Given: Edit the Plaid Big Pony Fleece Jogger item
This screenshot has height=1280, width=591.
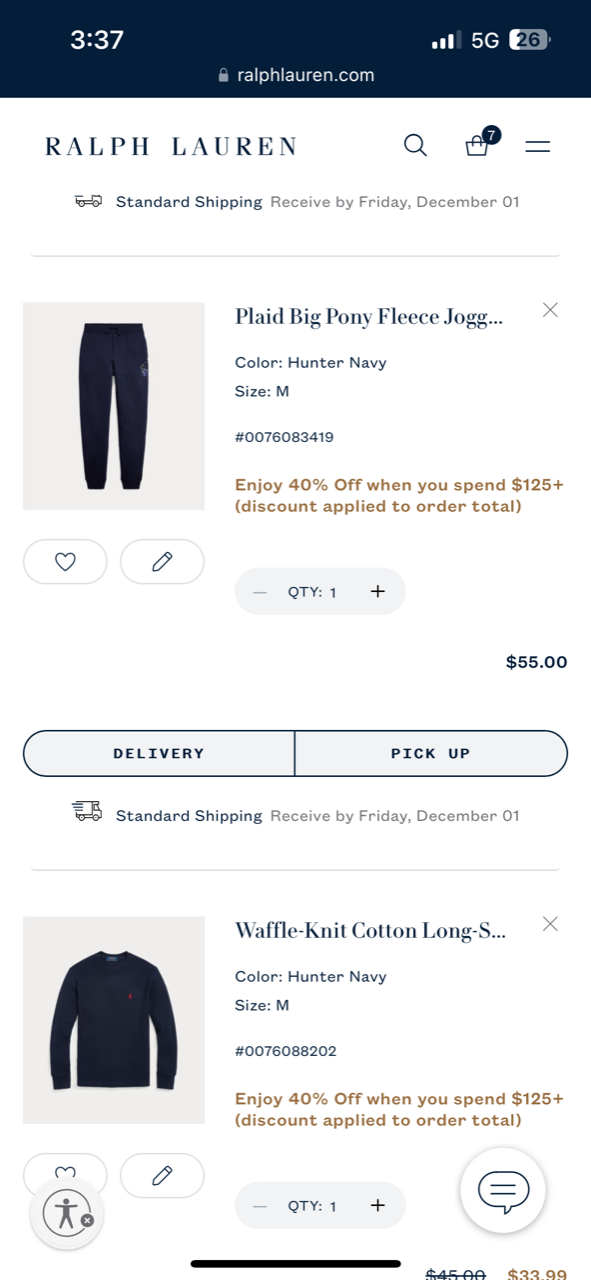Looking at the screenshot, I should [x=162, y=562].
